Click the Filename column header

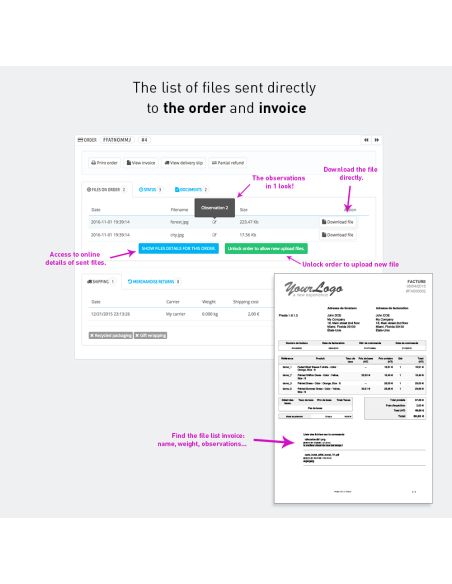click(179, 210)
